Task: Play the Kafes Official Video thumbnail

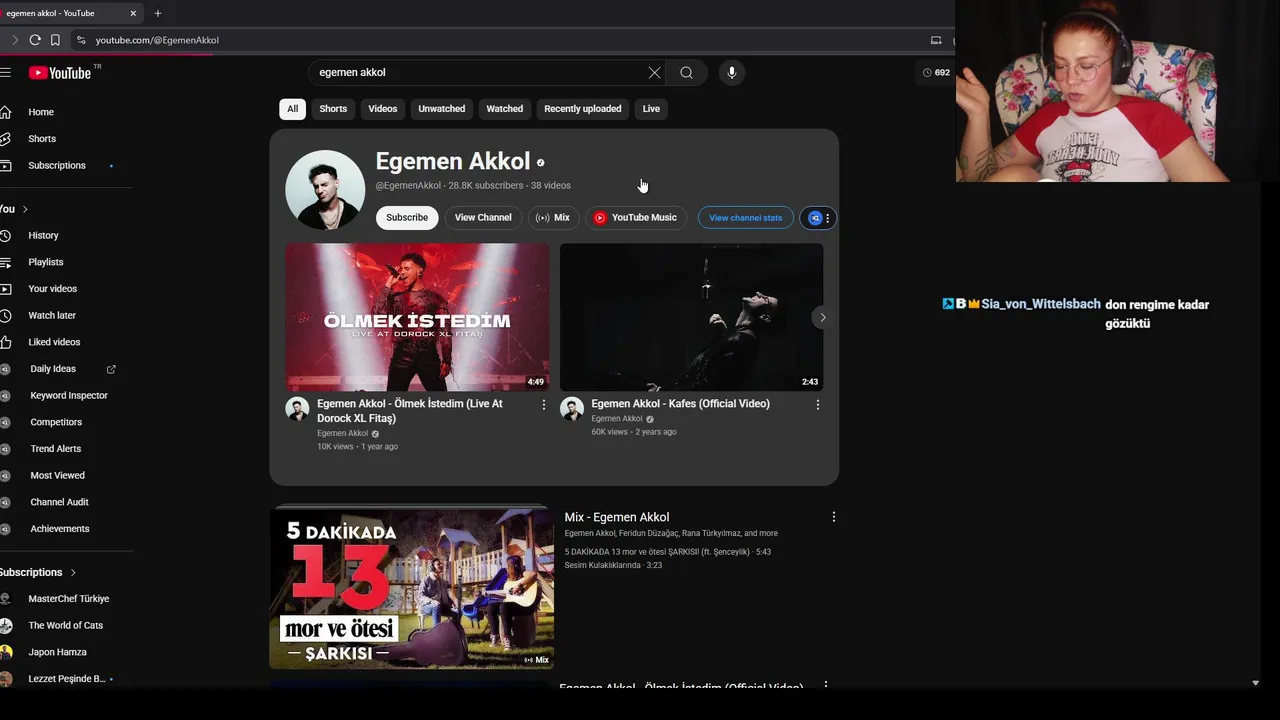Action: coord(691,317)
